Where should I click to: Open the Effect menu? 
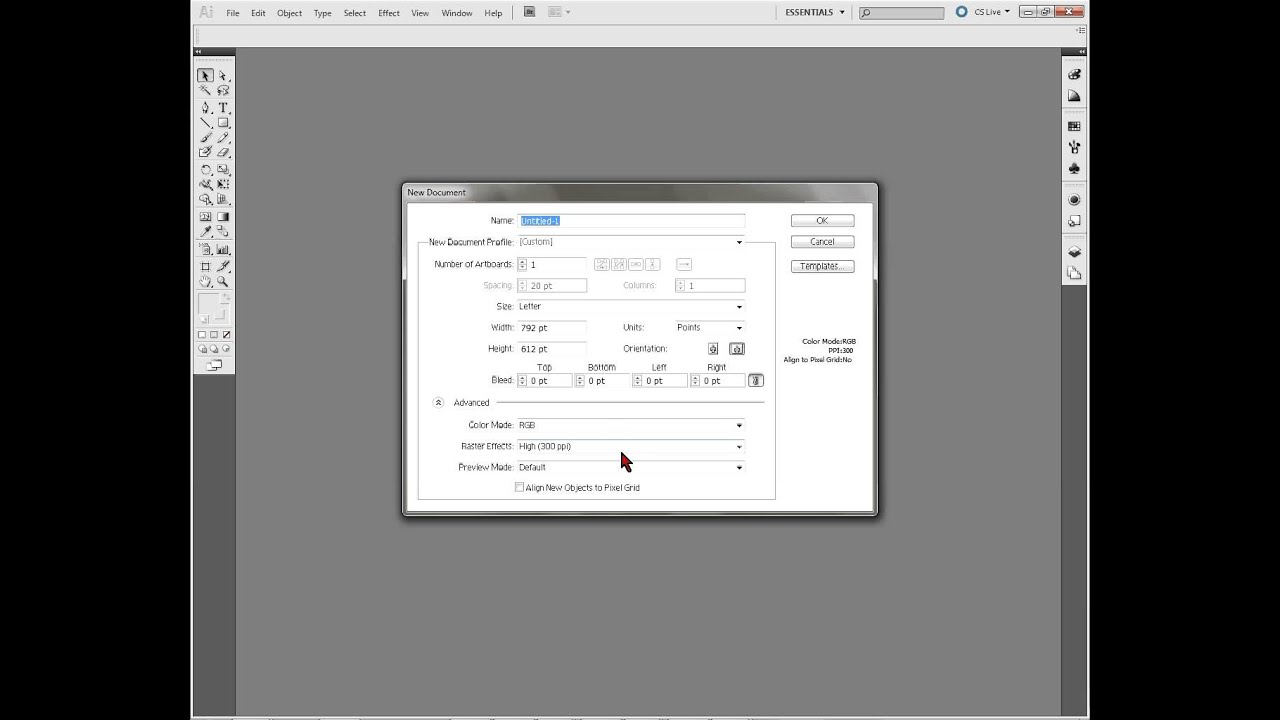tap(389, 13)
